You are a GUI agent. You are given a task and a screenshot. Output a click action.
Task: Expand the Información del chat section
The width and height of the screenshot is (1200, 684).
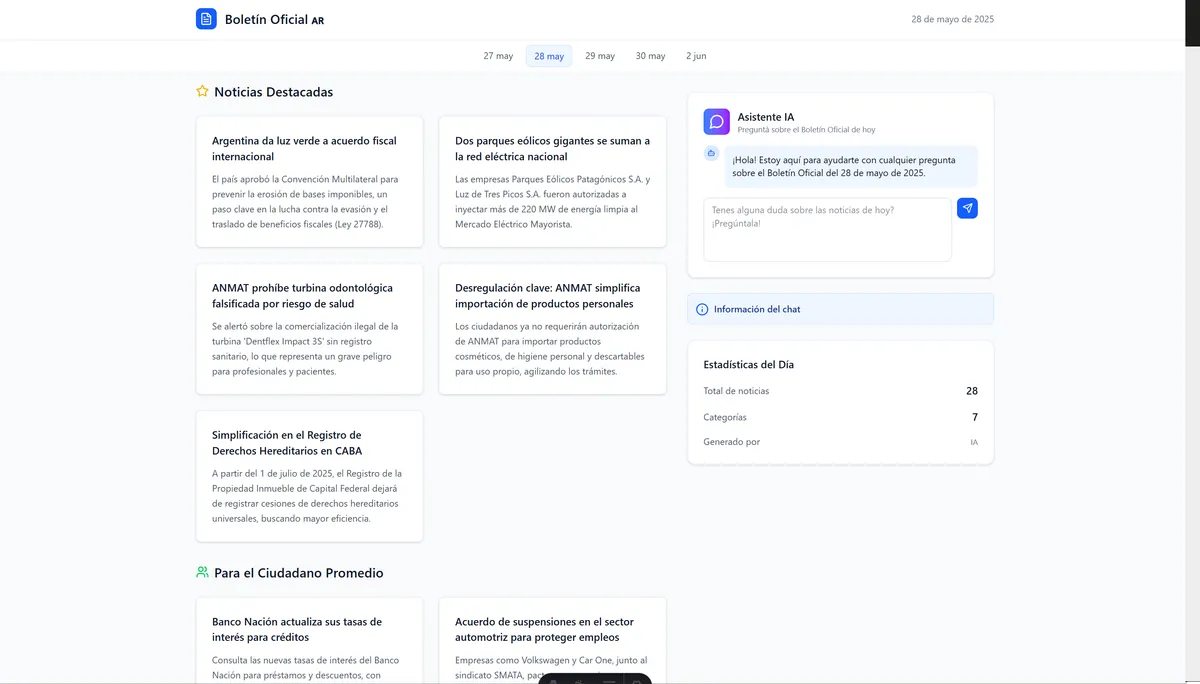tap(841, 309)
